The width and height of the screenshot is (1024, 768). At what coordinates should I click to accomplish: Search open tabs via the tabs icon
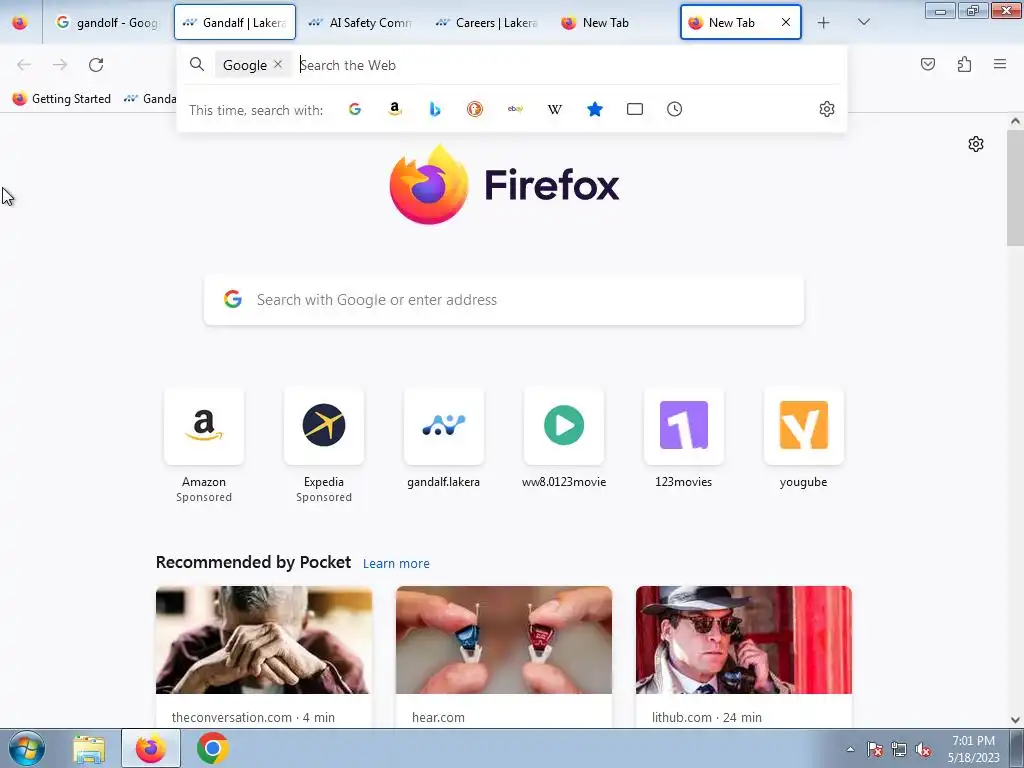pyautogui.click(x=635, y=109)
